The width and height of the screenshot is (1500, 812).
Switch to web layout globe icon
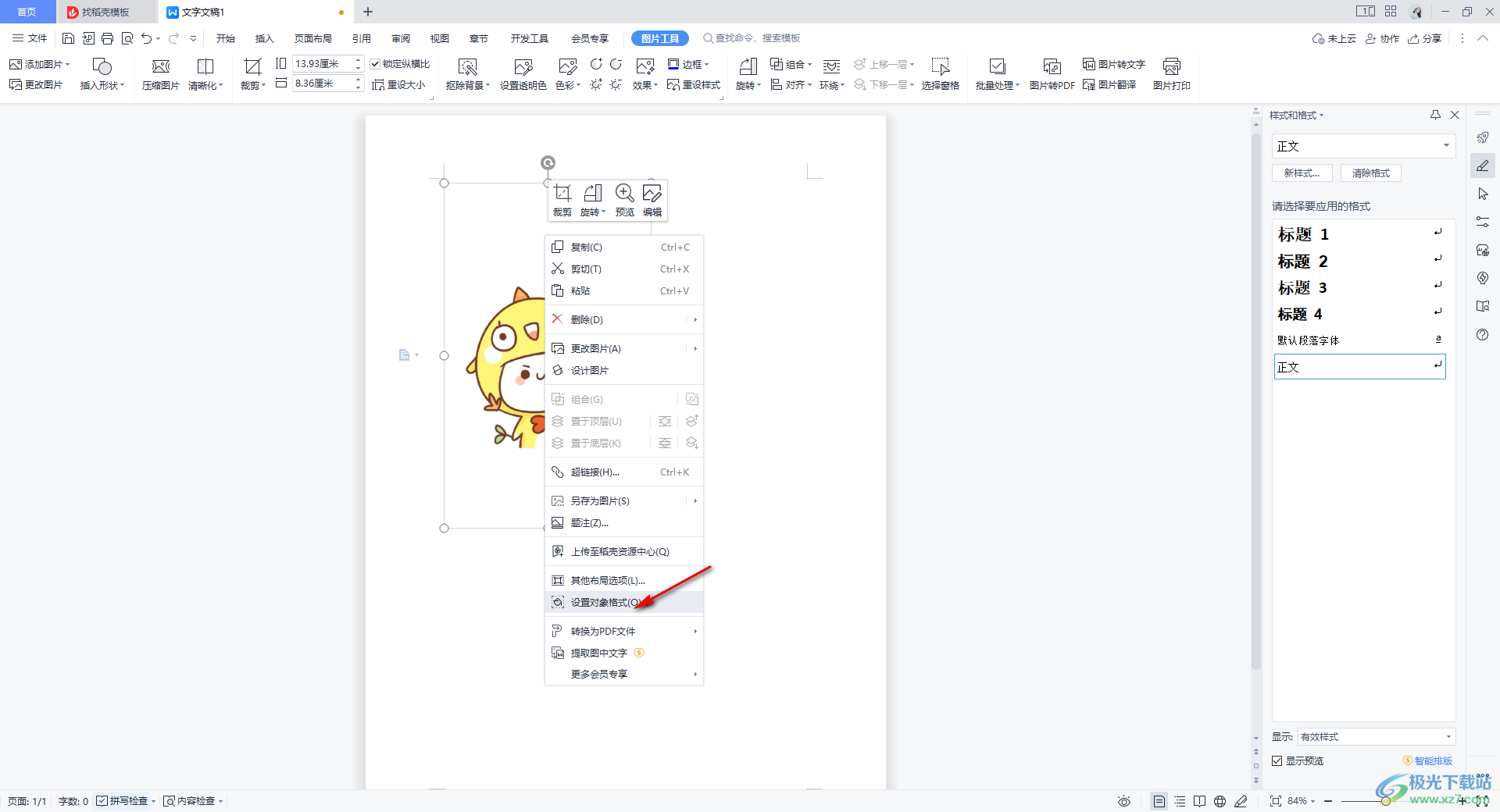1220,801
